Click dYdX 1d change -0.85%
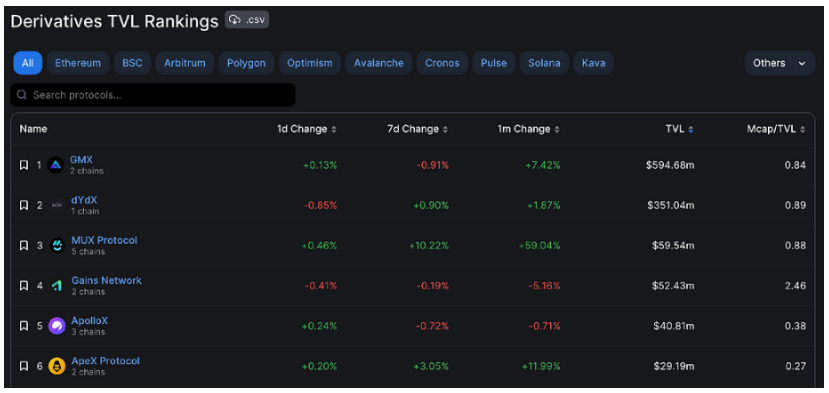The width and height of the screenshot is (829, 393). coord(320,206)
